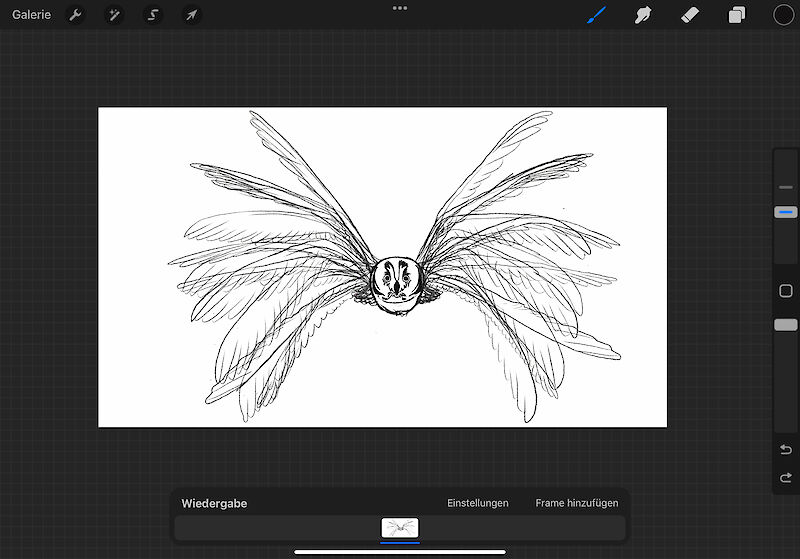Open animation Einstellungen
This screenshot has height=559, width=800.
[478, 503]
